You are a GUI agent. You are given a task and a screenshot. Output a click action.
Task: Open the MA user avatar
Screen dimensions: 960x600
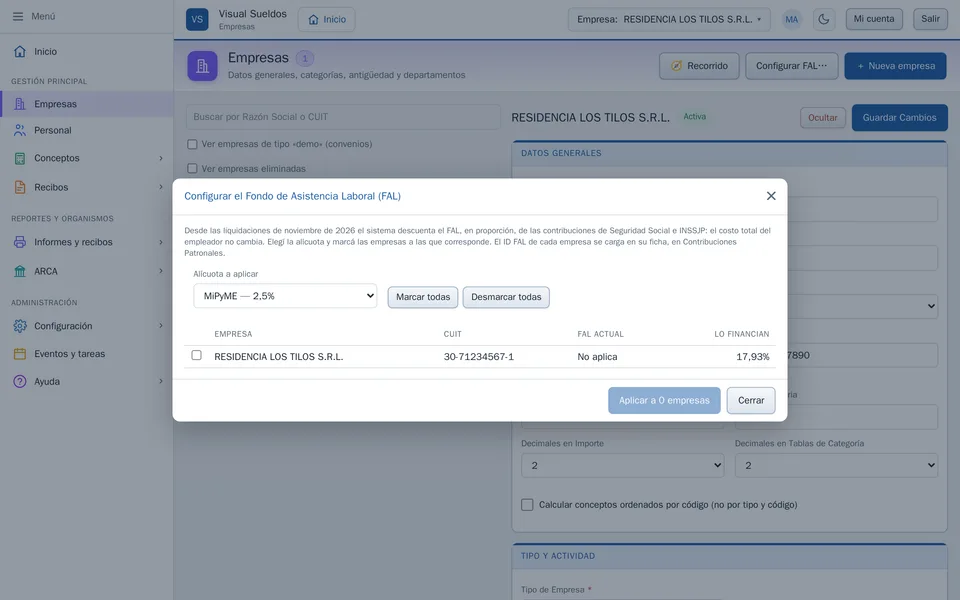792,19
